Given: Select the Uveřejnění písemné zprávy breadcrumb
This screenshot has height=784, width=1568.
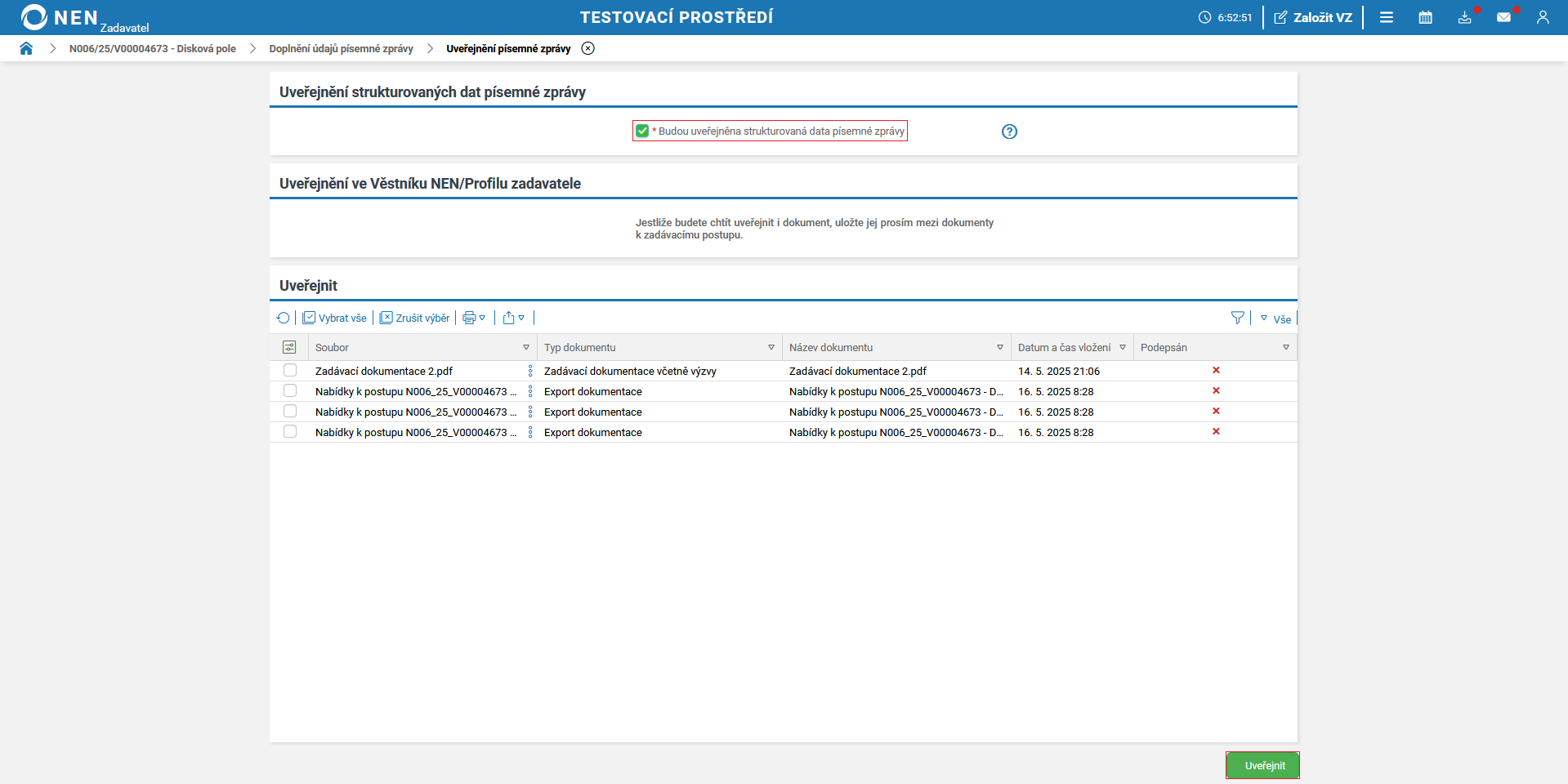Looking at the screenshot, I should click(508, 48).
